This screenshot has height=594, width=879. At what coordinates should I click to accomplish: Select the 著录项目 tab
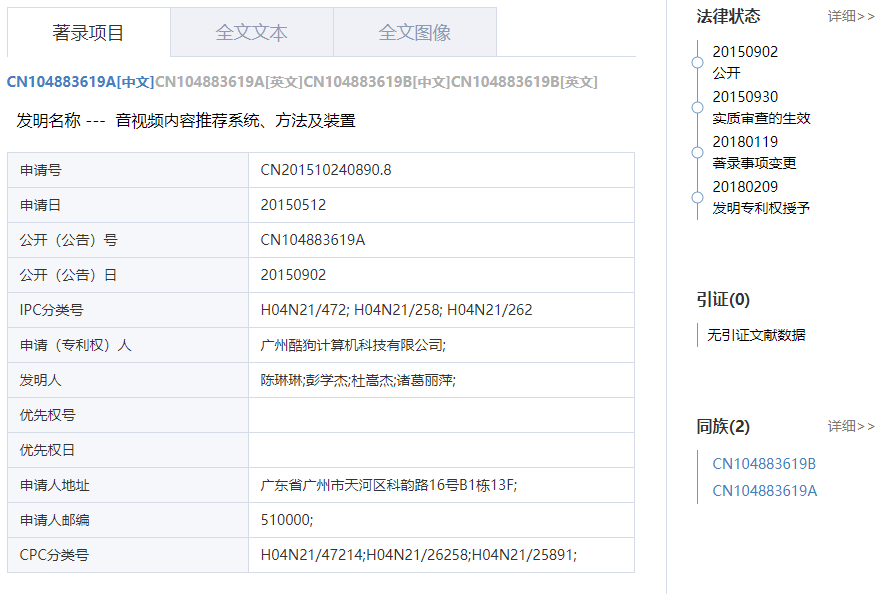(88, 32)
